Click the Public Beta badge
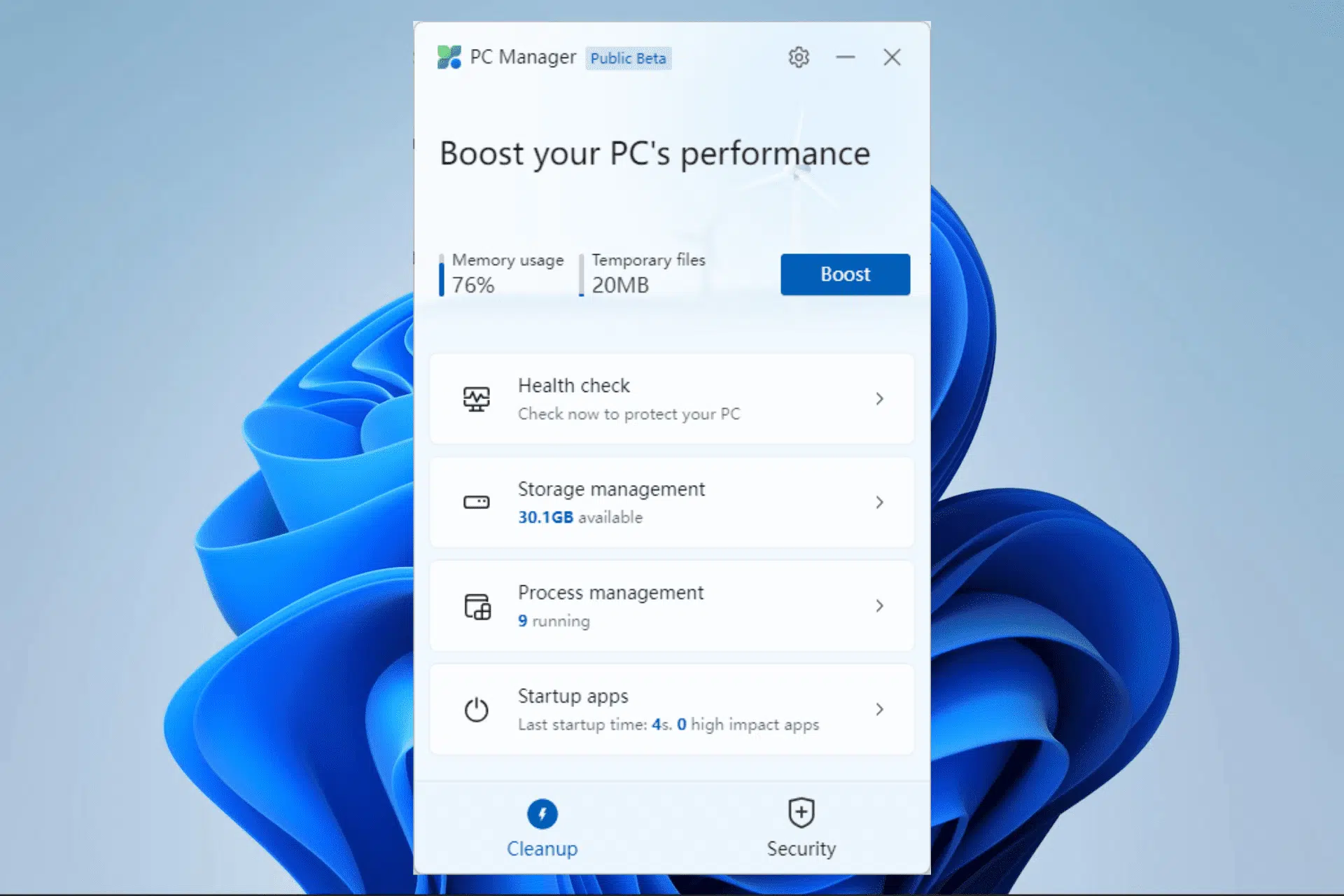The height and width of the screenshot is (896, 1344). tap(628, 58)
